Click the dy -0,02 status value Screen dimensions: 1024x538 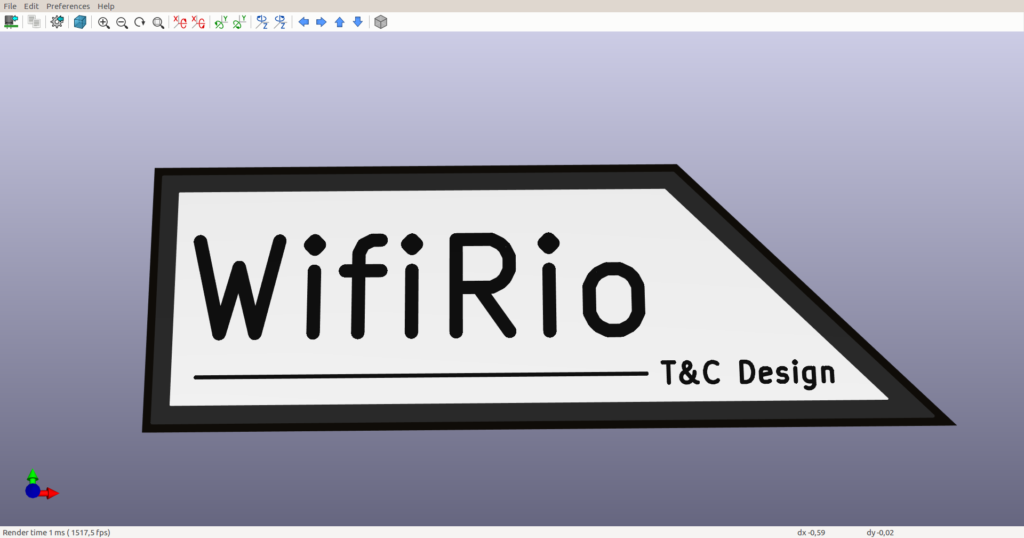click(x=880, y=532)
